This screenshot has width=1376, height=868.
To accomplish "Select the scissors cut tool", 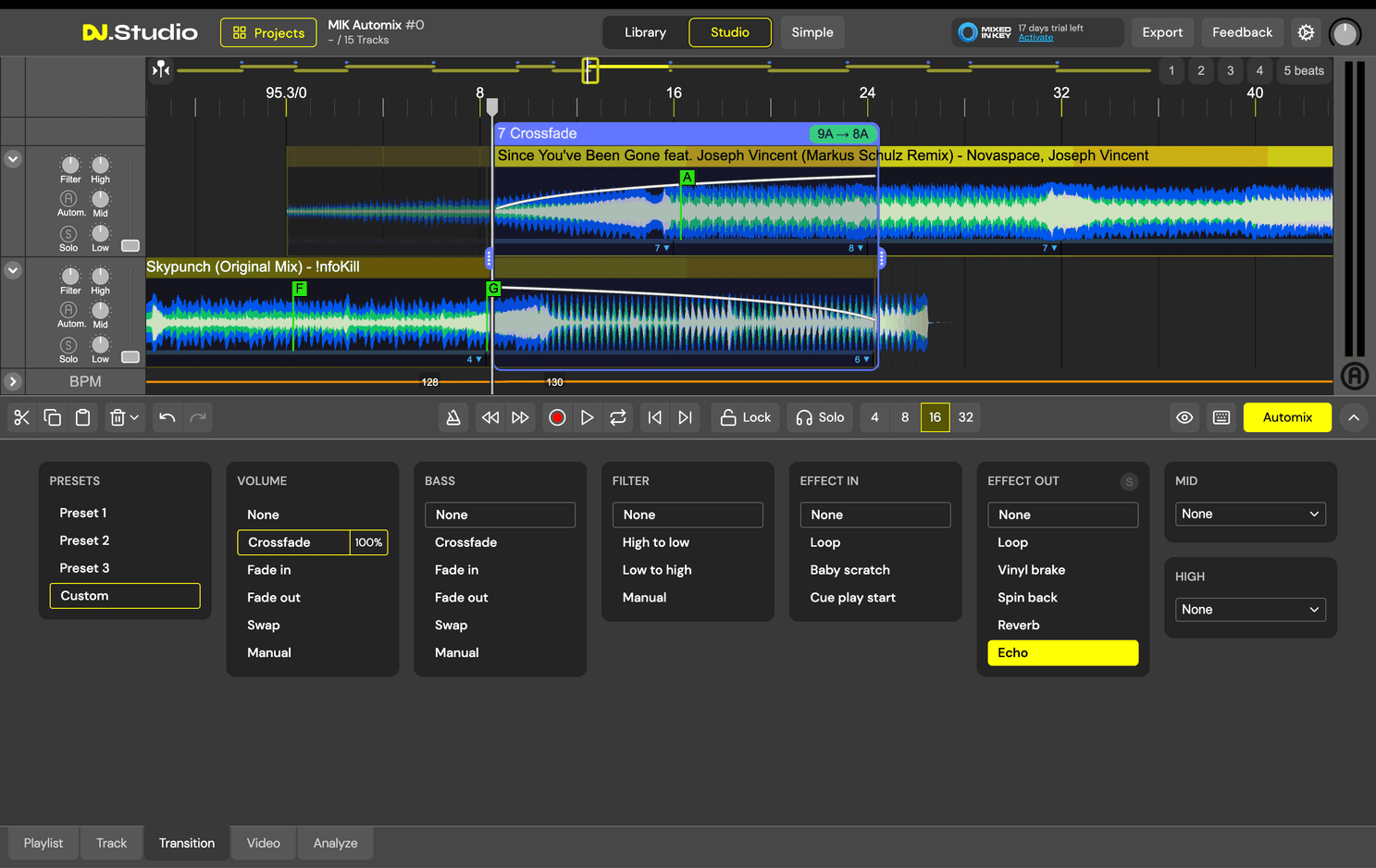I will pos(21,417).
